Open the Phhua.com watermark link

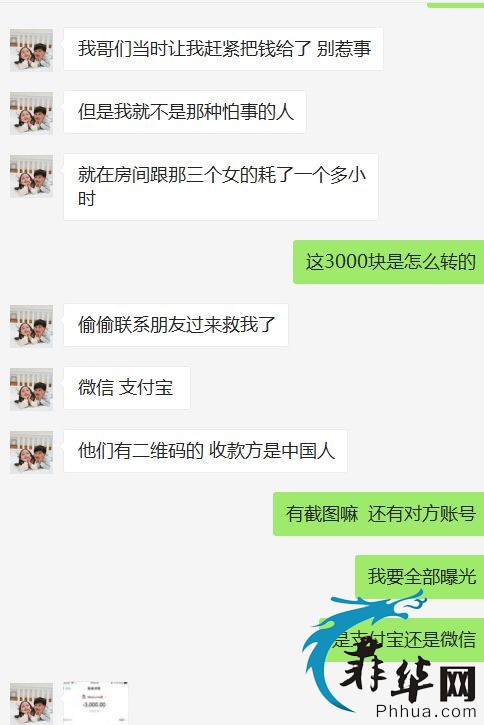(x=426, y=712)
